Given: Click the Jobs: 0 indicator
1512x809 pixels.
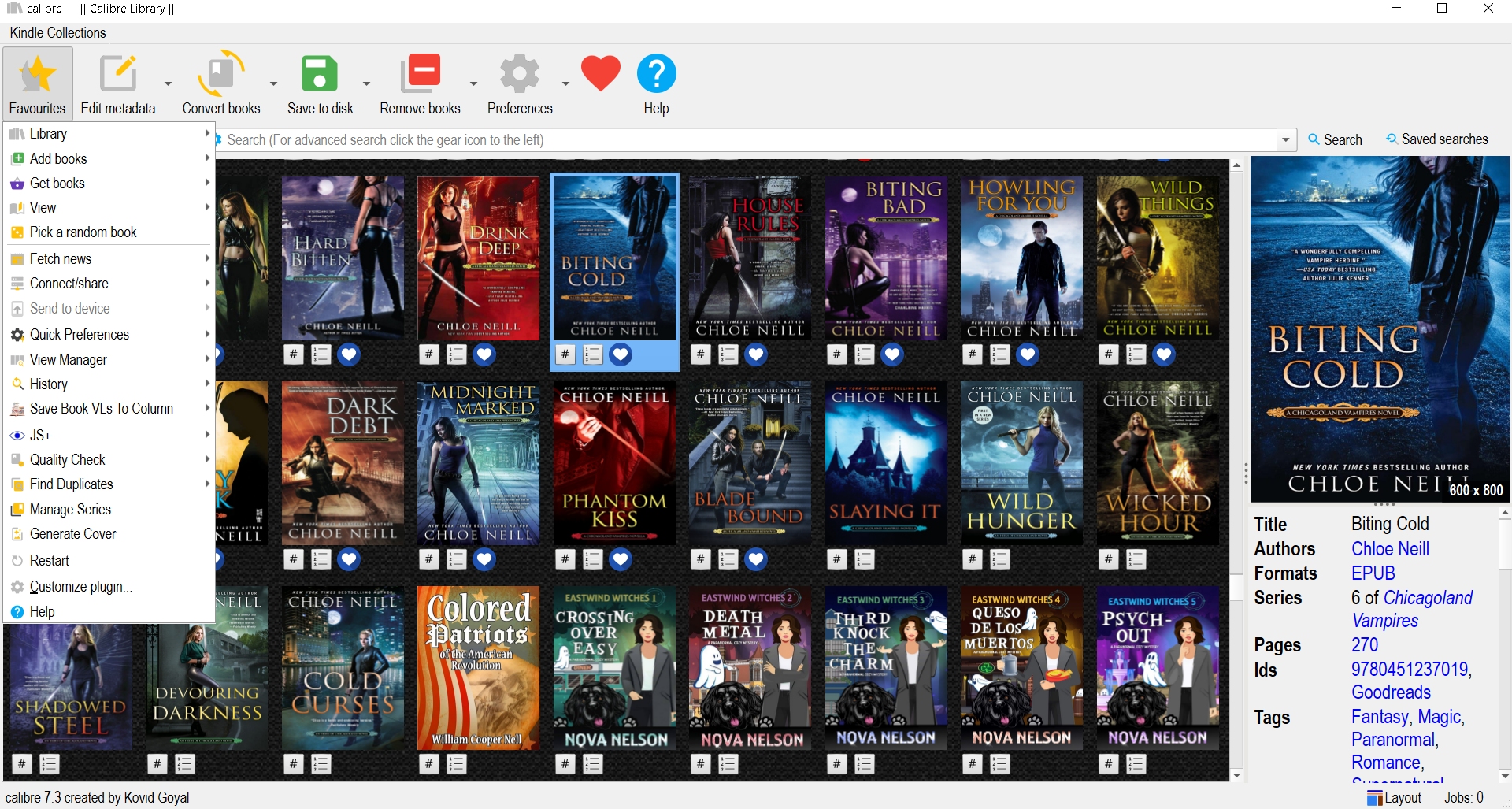Looking at the screenshot, I should click(1463, 798).
